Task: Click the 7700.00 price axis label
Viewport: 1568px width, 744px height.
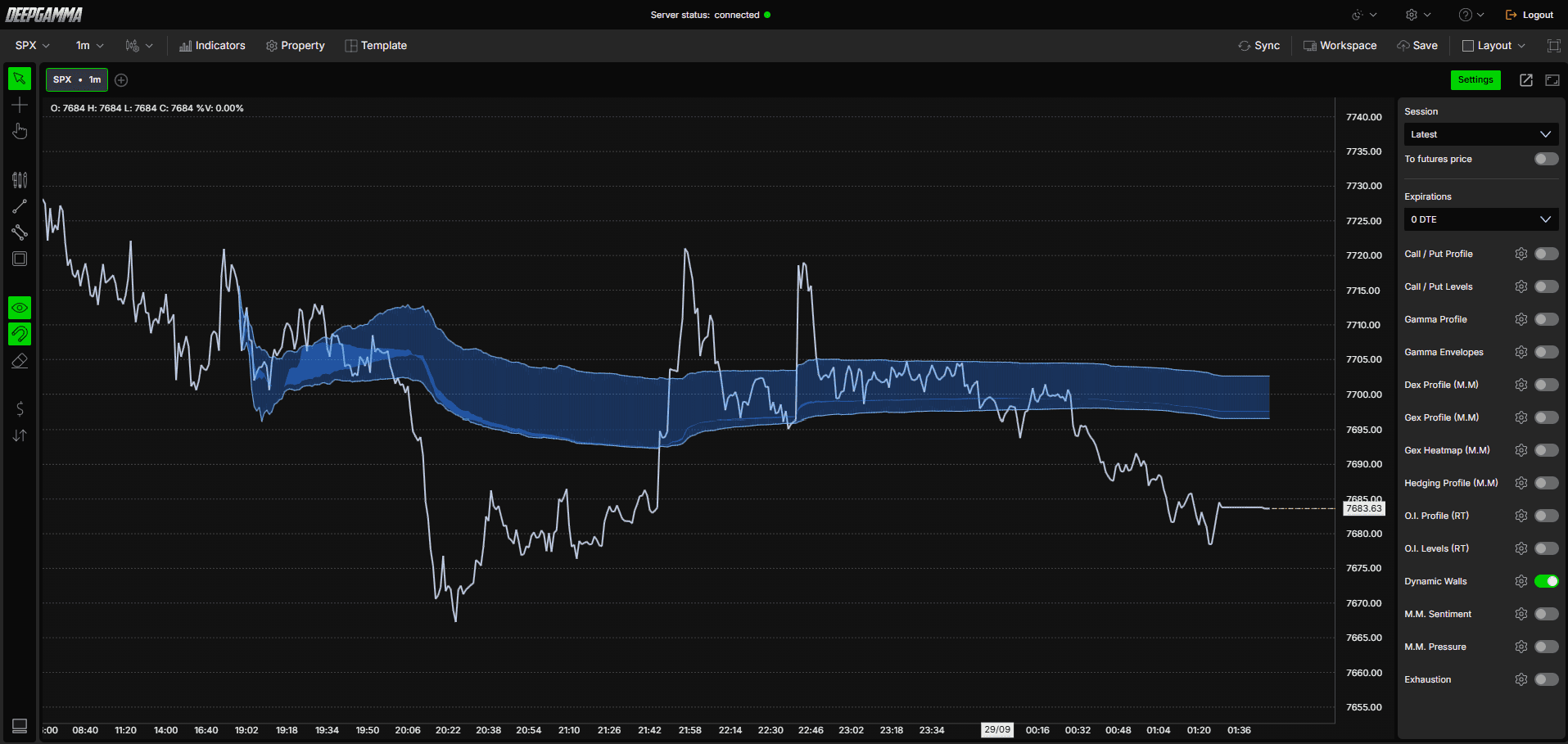Action: click(x=1364, y=395)
